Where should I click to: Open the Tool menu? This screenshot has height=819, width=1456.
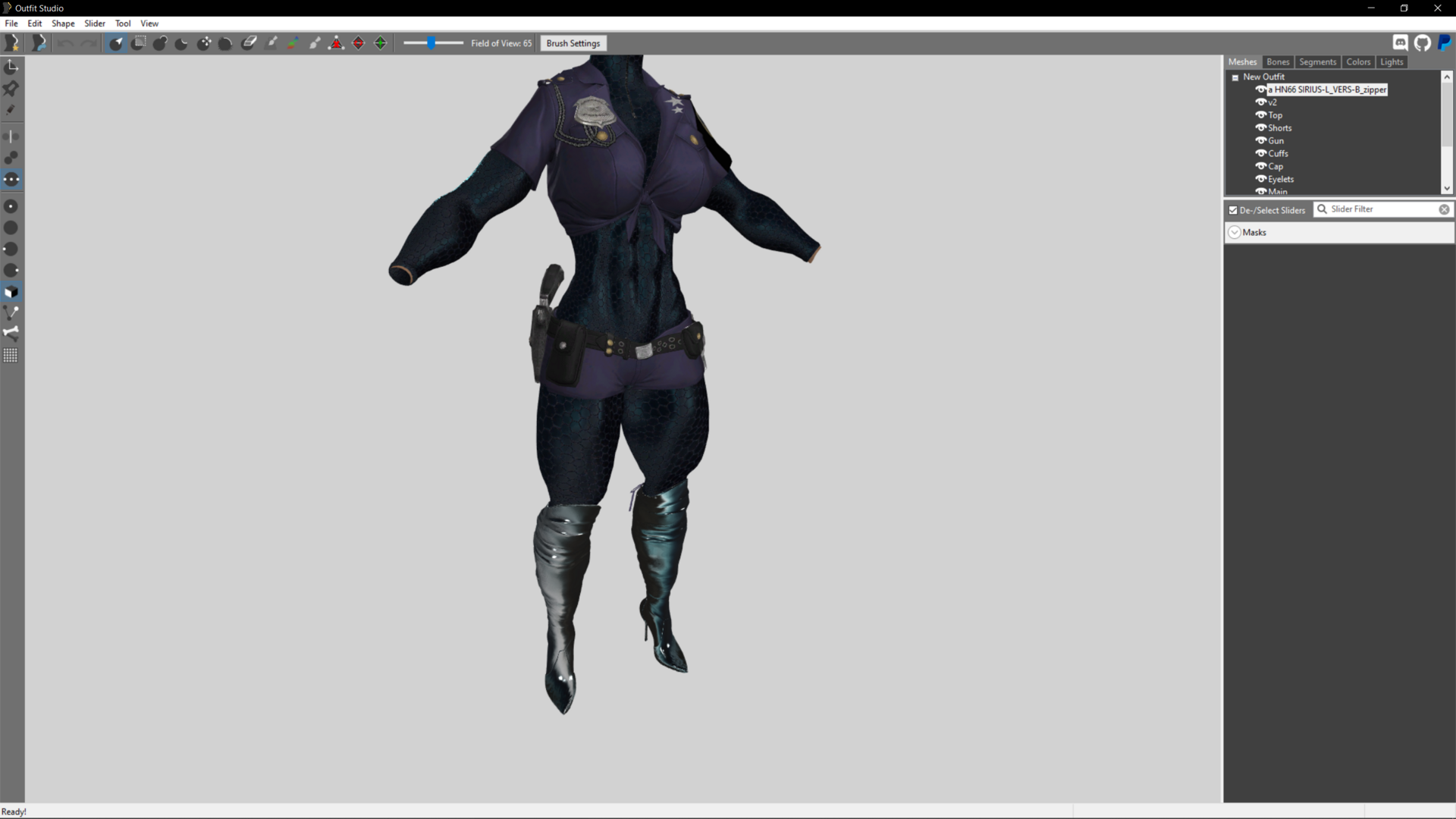tap(123, 24)
